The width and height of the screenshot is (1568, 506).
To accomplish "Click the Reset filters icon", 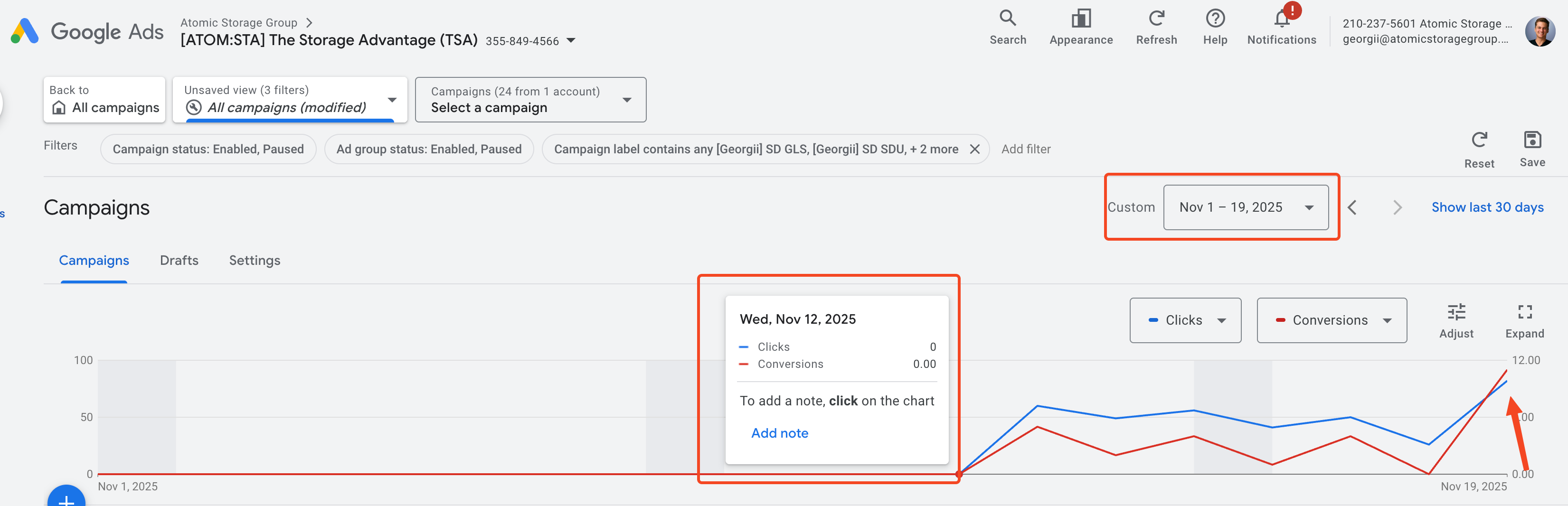I will [1479, 141].
